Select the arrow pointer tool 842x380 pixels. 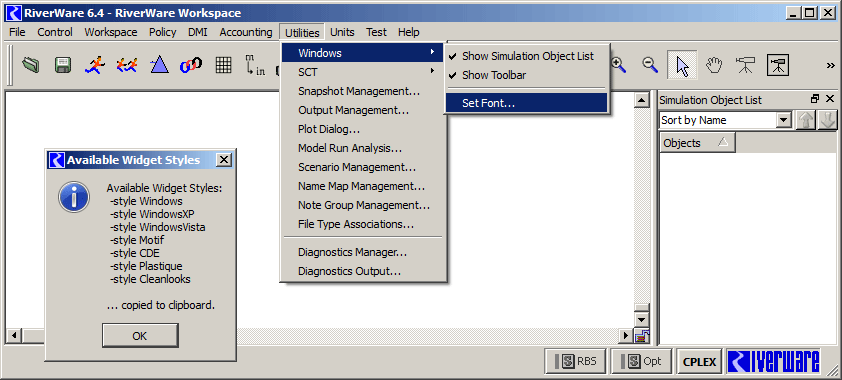click(682, 65)
